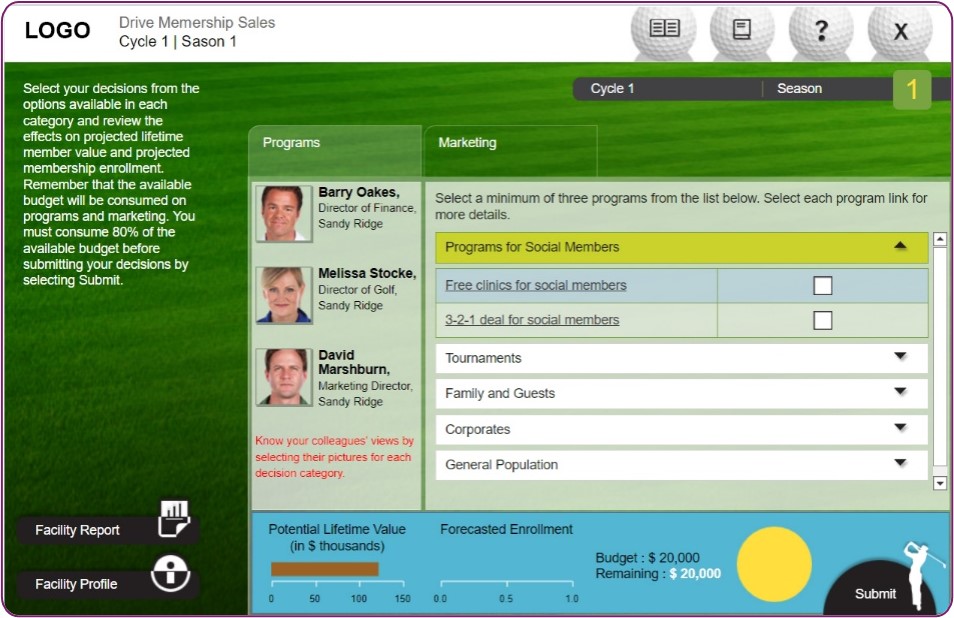The height and width of the screenshot is (618, 954).
Task: Click the Facility Report chart icon
Action: point(174,519)
